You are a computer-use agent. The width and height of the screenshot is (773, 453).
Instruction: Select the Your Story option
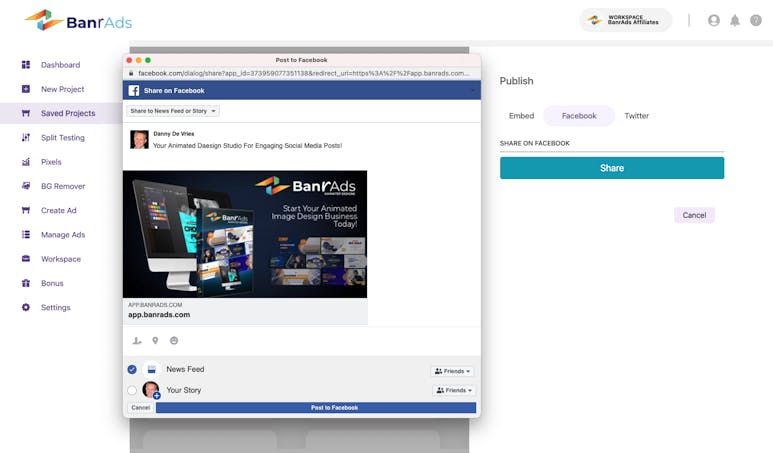point(132,390)
